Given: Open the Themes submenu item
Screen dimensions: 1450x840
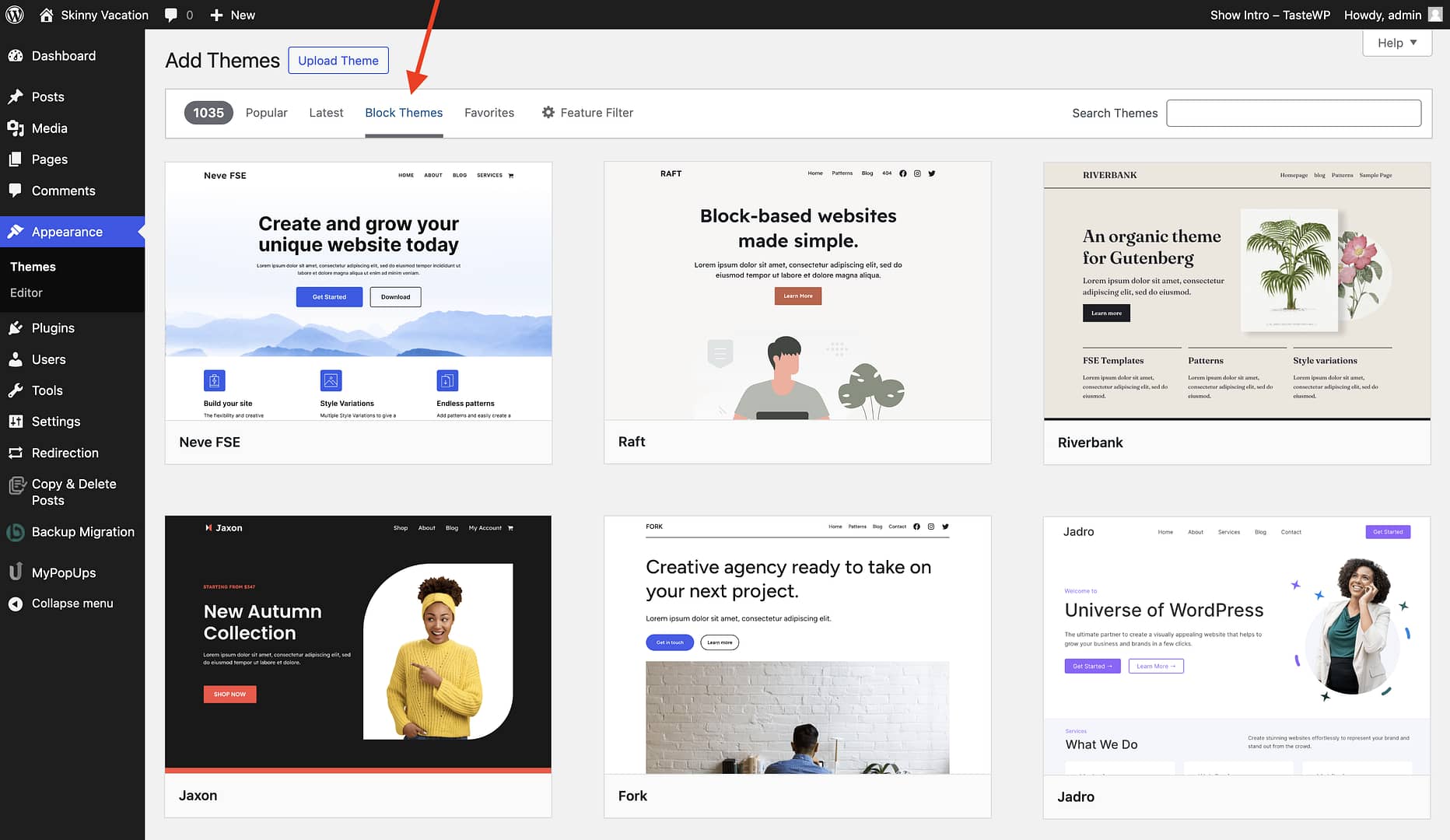Looking at the screenshot, I should click(33, 267).
